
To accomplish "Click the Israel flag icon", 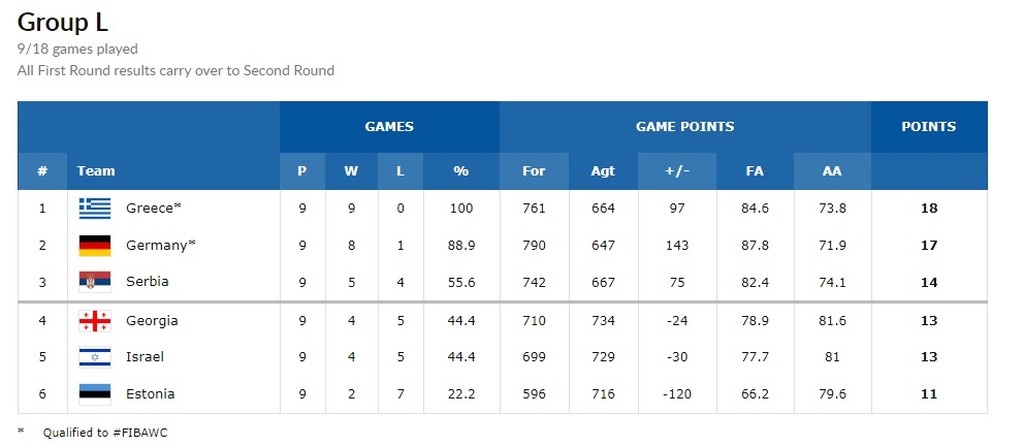I will 95,357.
